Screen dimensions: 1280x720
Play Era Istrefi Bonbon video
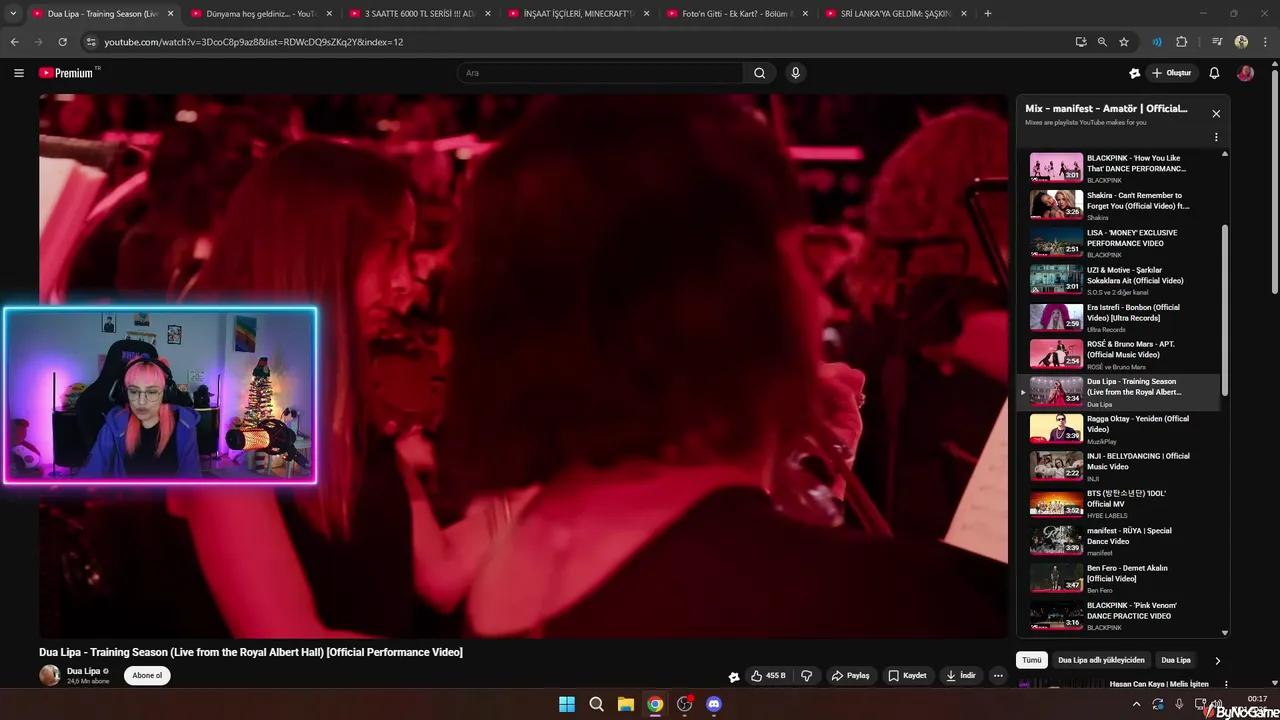[x=1118, y=316]
